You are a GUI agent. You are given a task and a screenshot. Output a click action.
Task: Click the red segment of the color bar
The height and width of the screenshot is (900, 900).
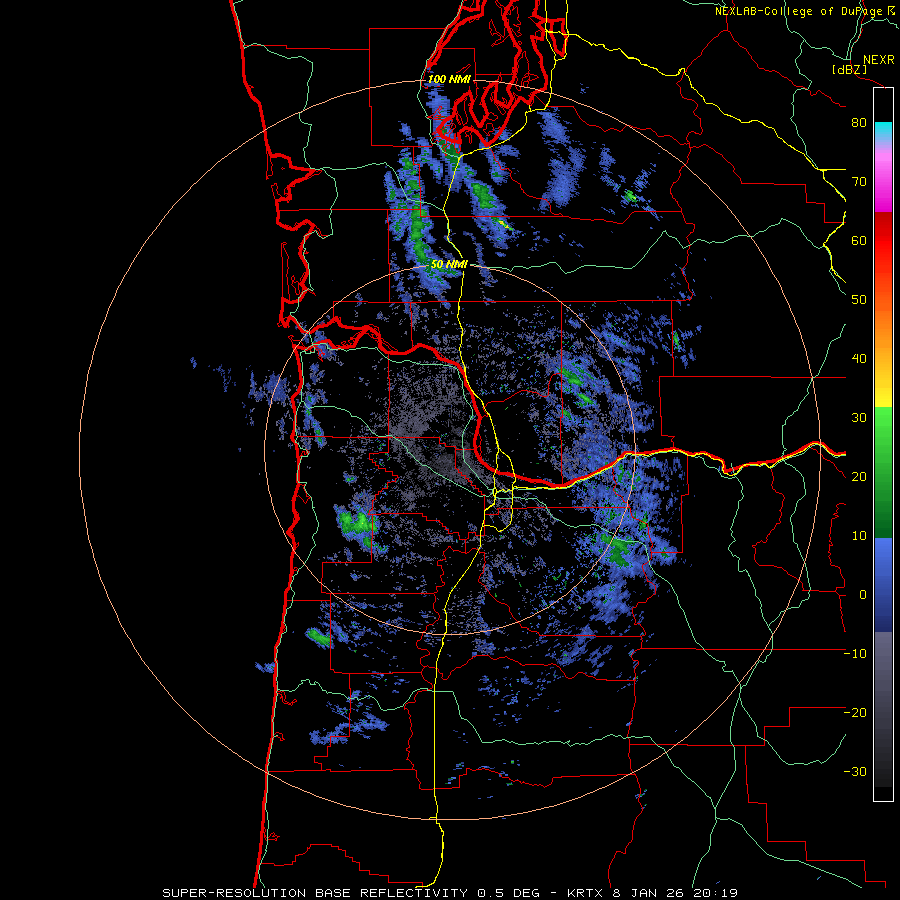pyautogui.click(x=883, y=240)
